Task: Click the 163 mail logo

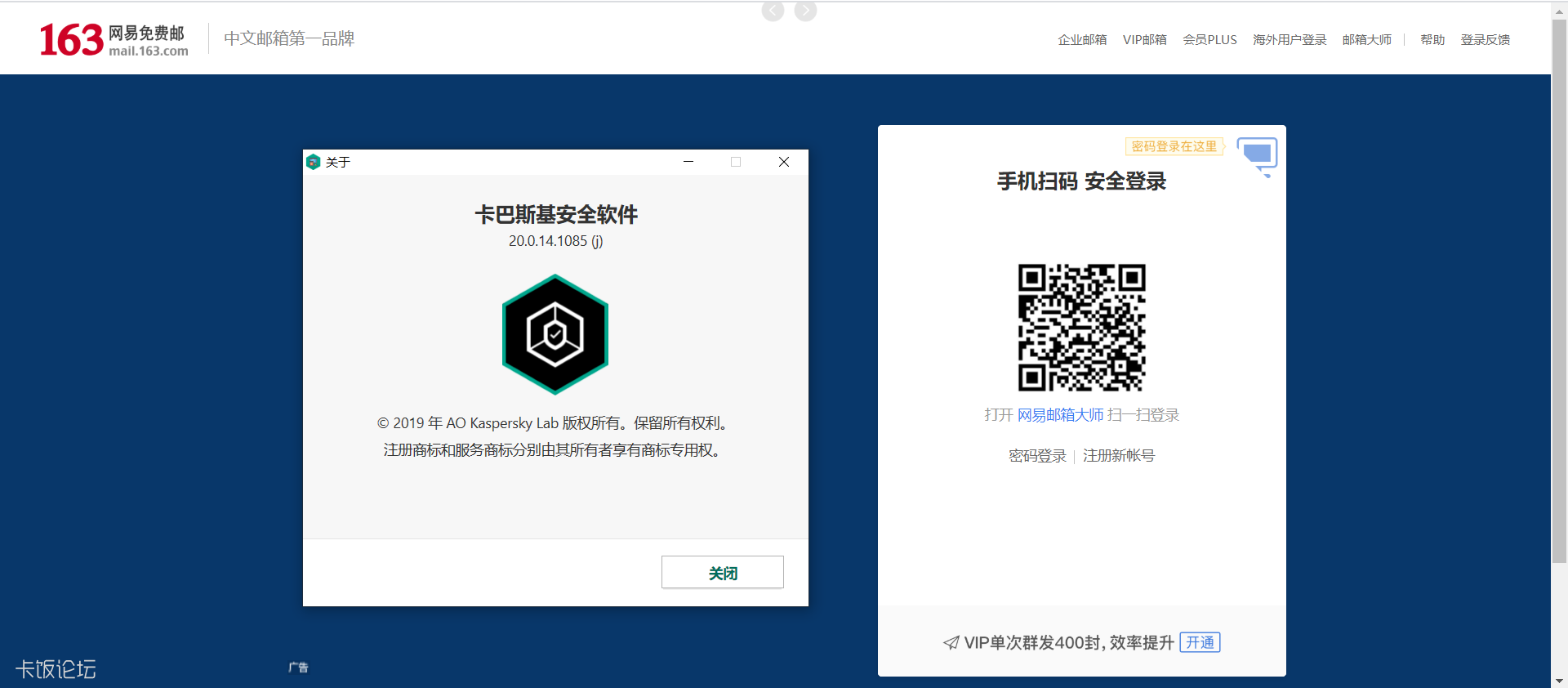Action: point(114,40)
